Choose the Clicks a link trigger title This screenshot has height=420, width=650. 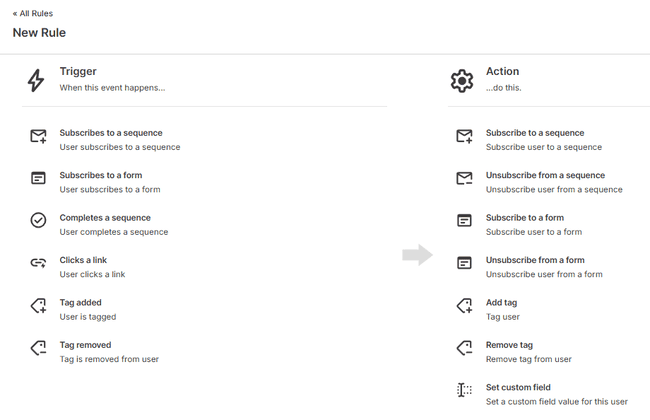coord(83,260)
